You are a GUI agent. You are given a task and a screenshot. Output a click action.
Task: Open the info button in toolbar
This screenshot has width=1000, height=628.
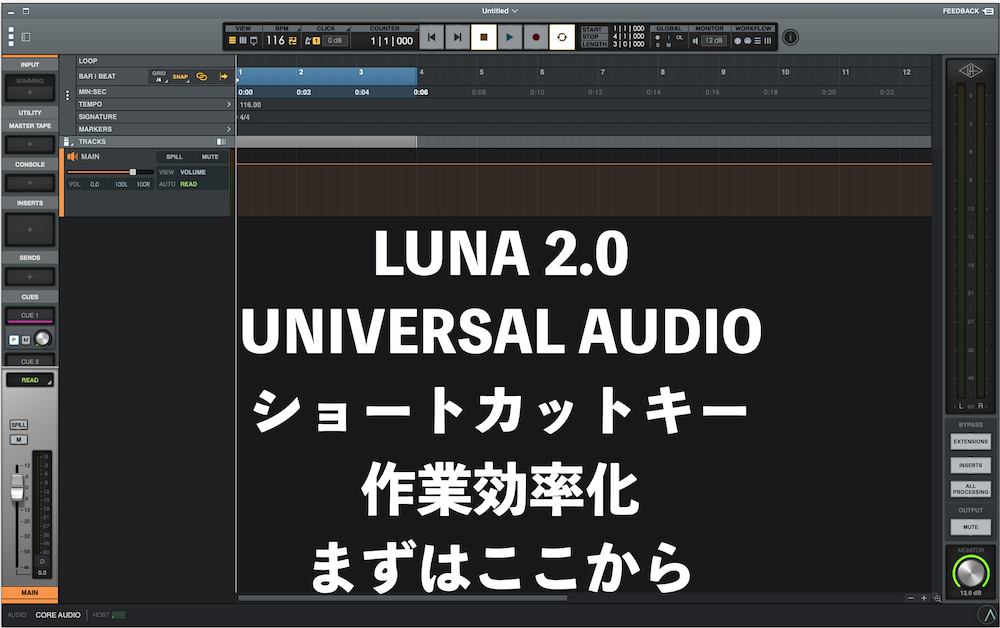pos(790,38)
